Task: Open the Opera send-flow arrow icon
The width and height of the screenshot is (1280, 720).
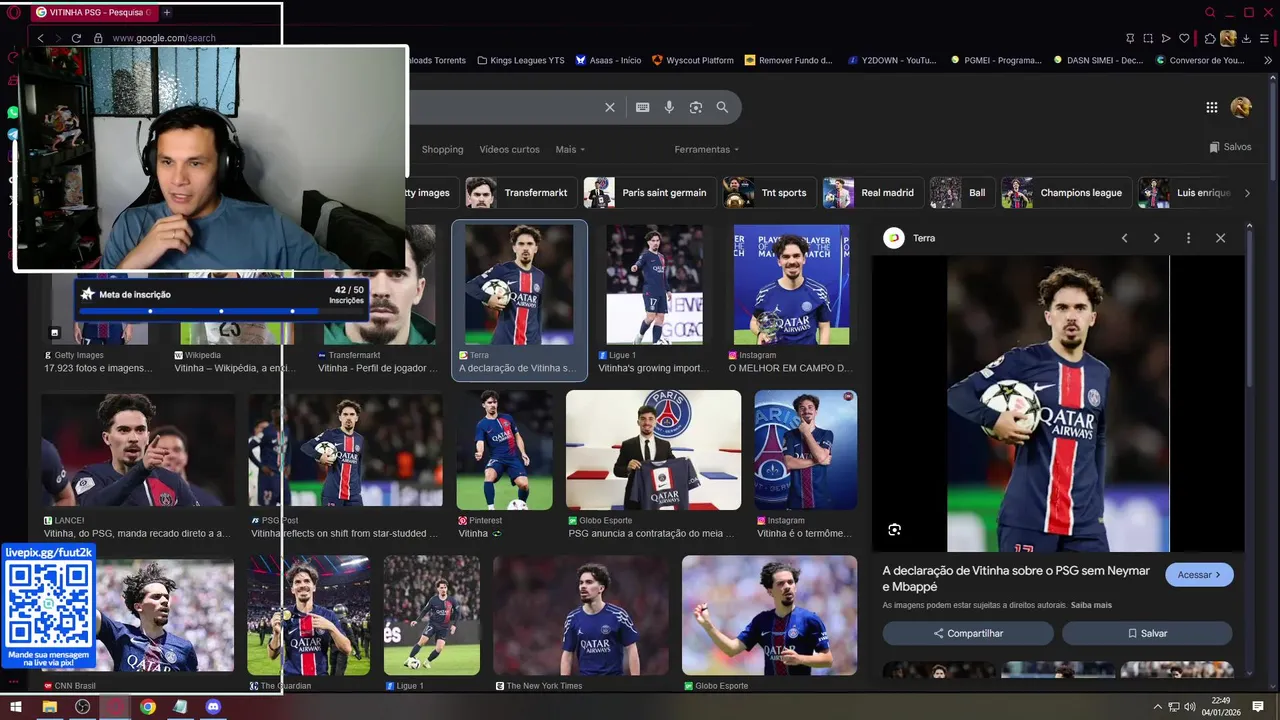Action: (1166, 38)
